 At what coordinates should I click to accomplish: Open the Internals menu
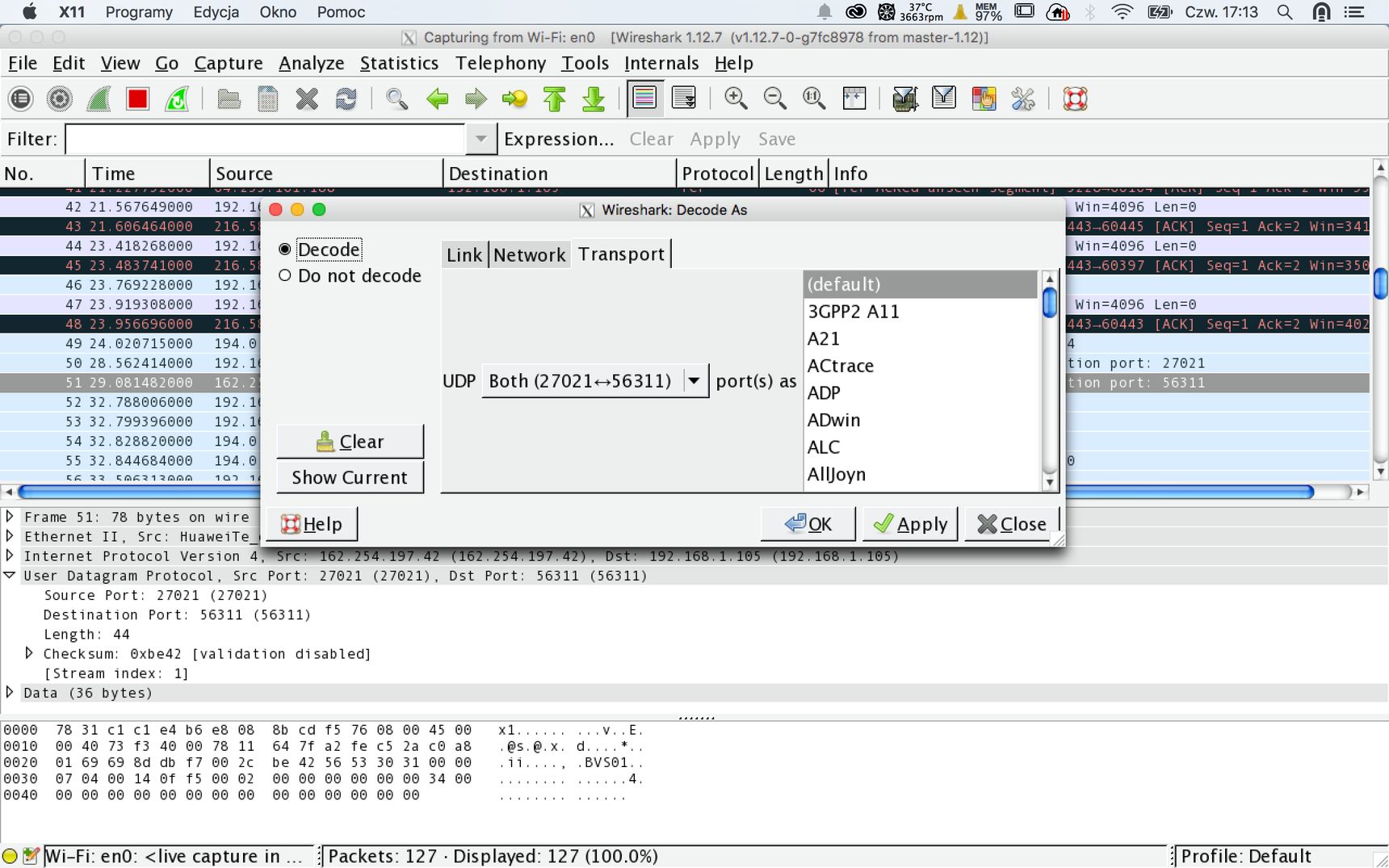pos(661,63)
